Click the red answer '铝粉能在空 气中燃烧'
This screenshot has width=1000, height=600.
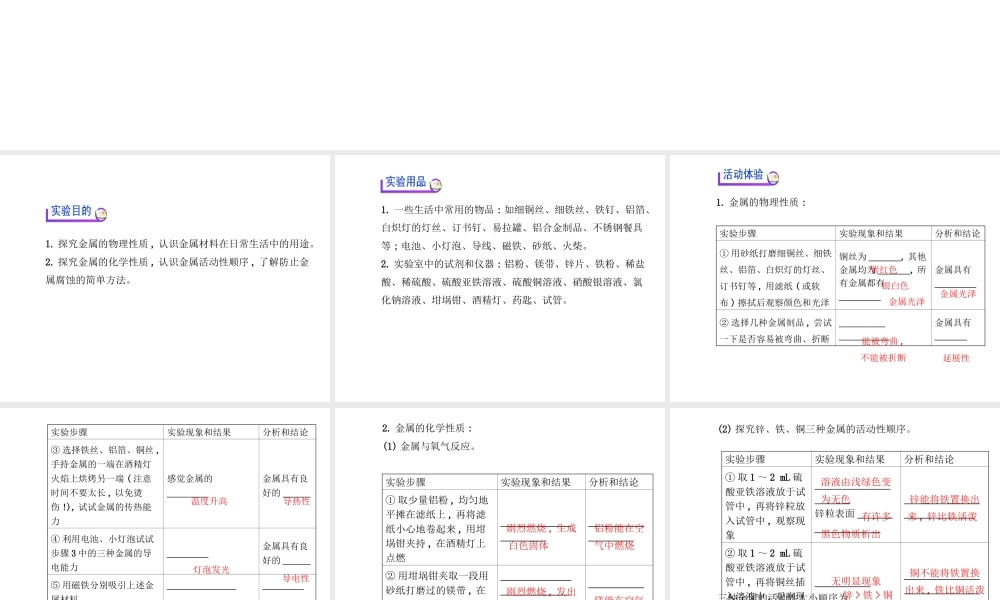coord(619,537)
